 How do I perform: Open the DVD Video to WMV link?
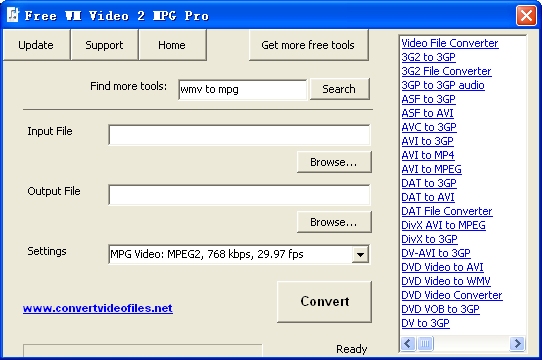[446, 281]
